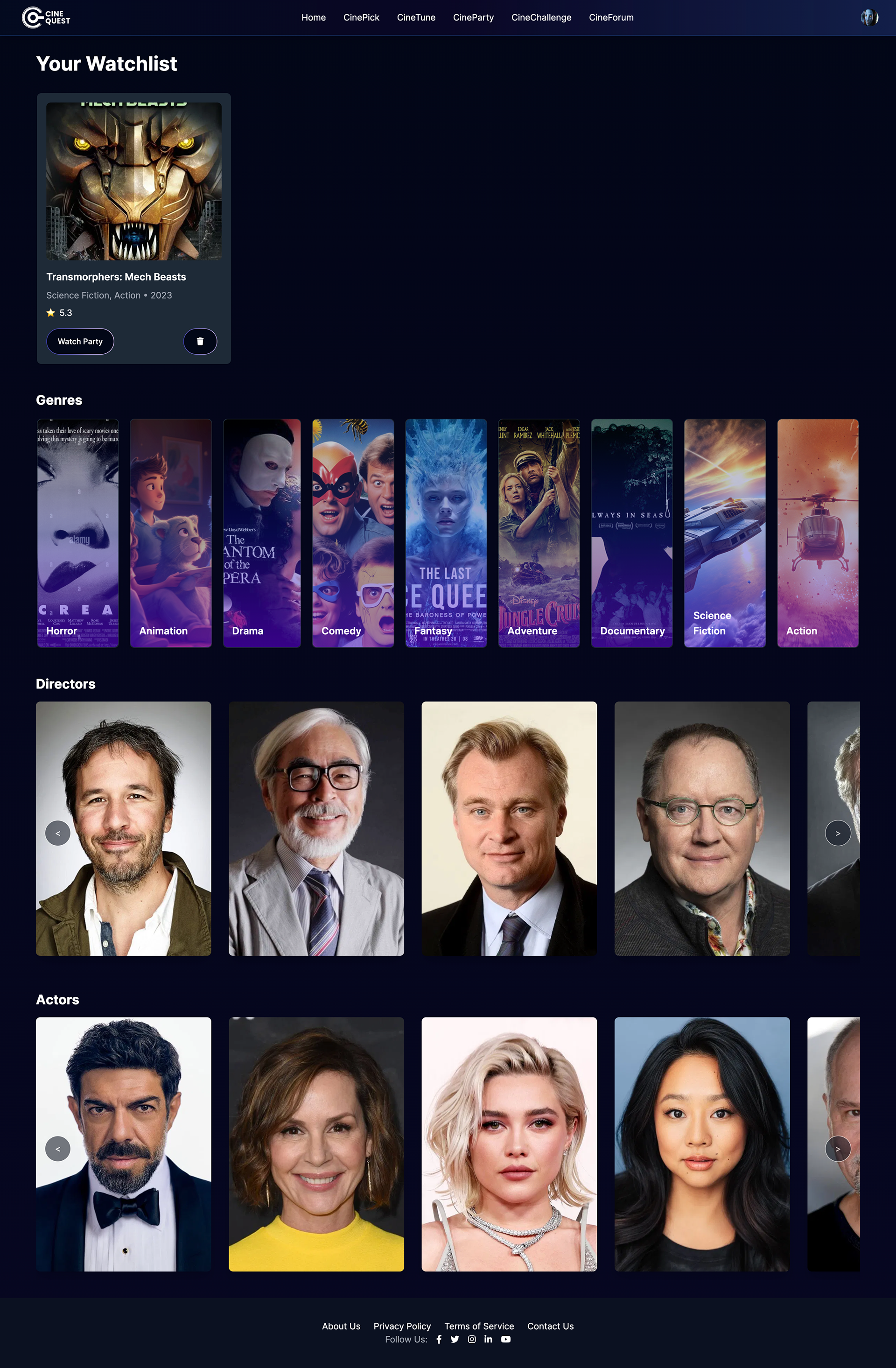Open the Instagram footer icon
The height and width of the screenshot is (1368, 896).
click(472, 1339)
